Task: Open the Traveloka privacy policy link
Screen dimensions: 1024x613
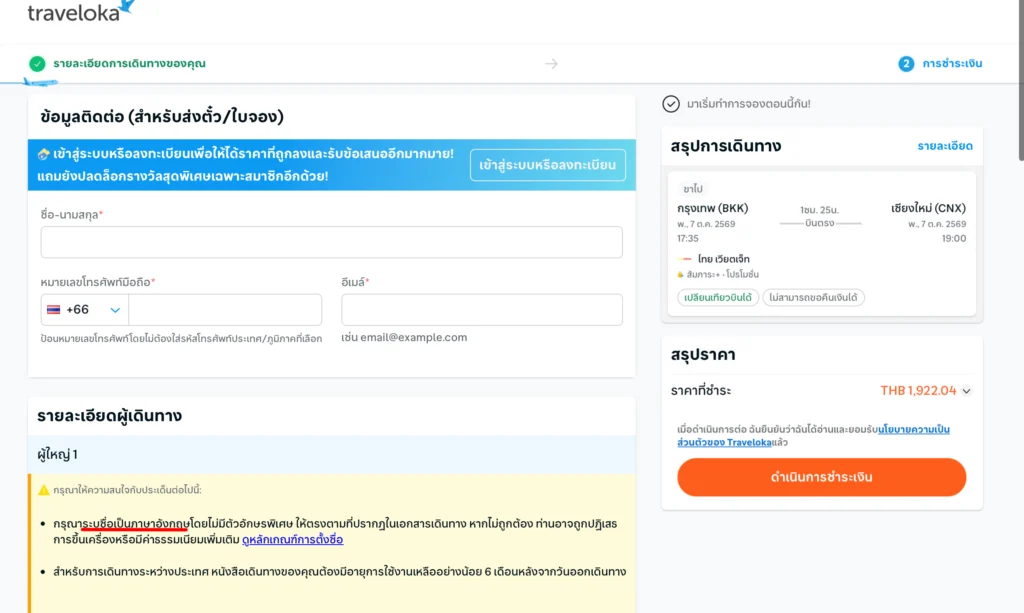Action: click(x=813, y=435)
